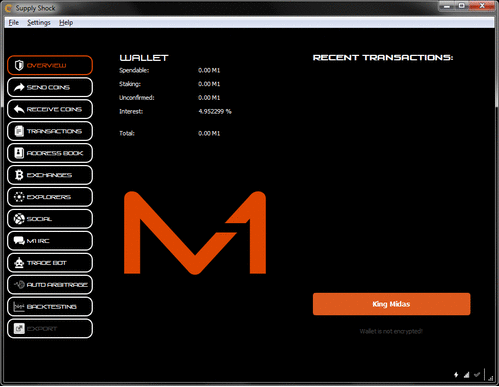This screenshot has height=387, width=499.
Task: Click the RECENT TRANSACTIONS heading
Action: (x=383, y=58)
